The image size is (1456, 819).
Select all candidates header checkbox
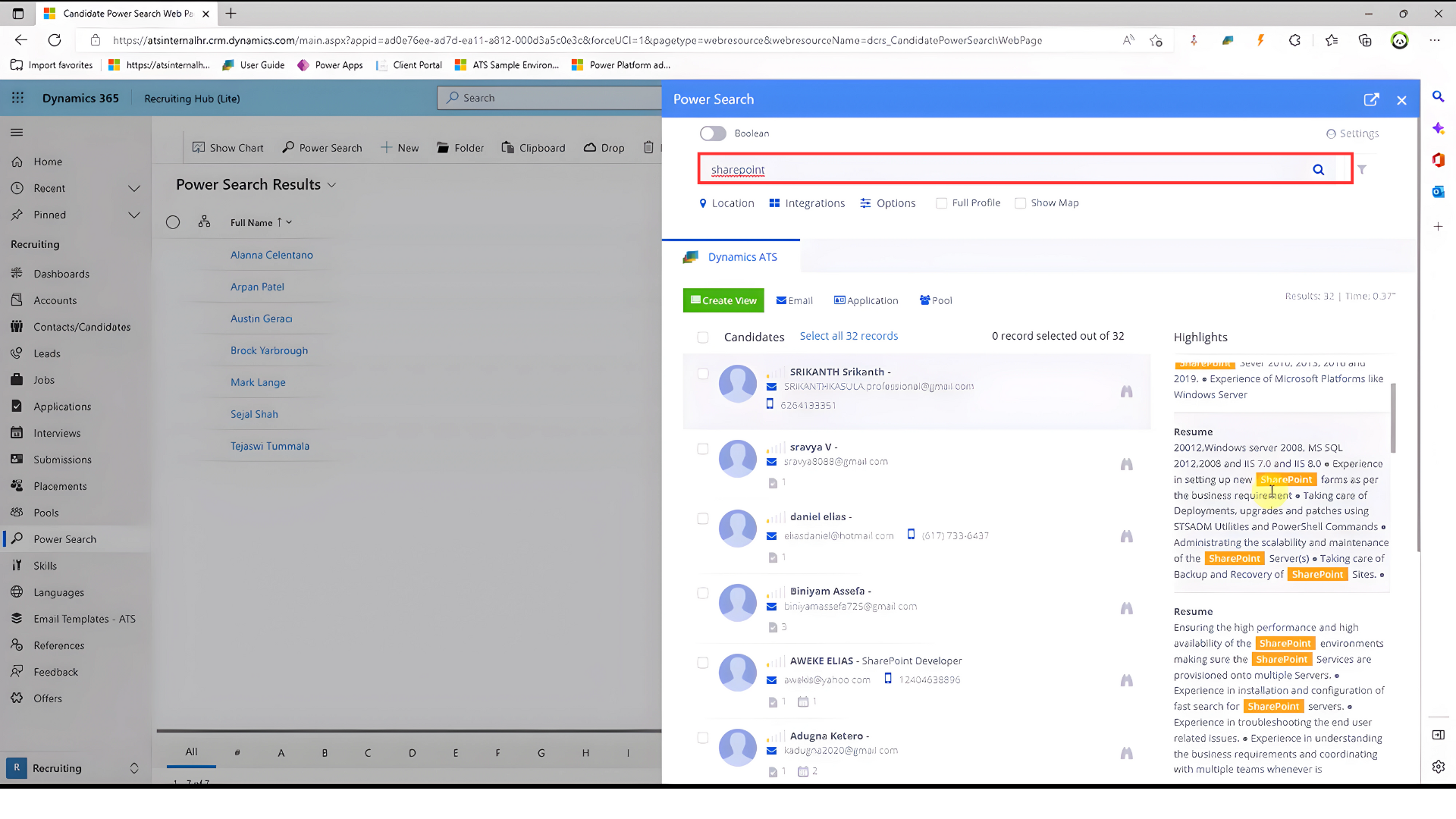(x=703, y=337)
